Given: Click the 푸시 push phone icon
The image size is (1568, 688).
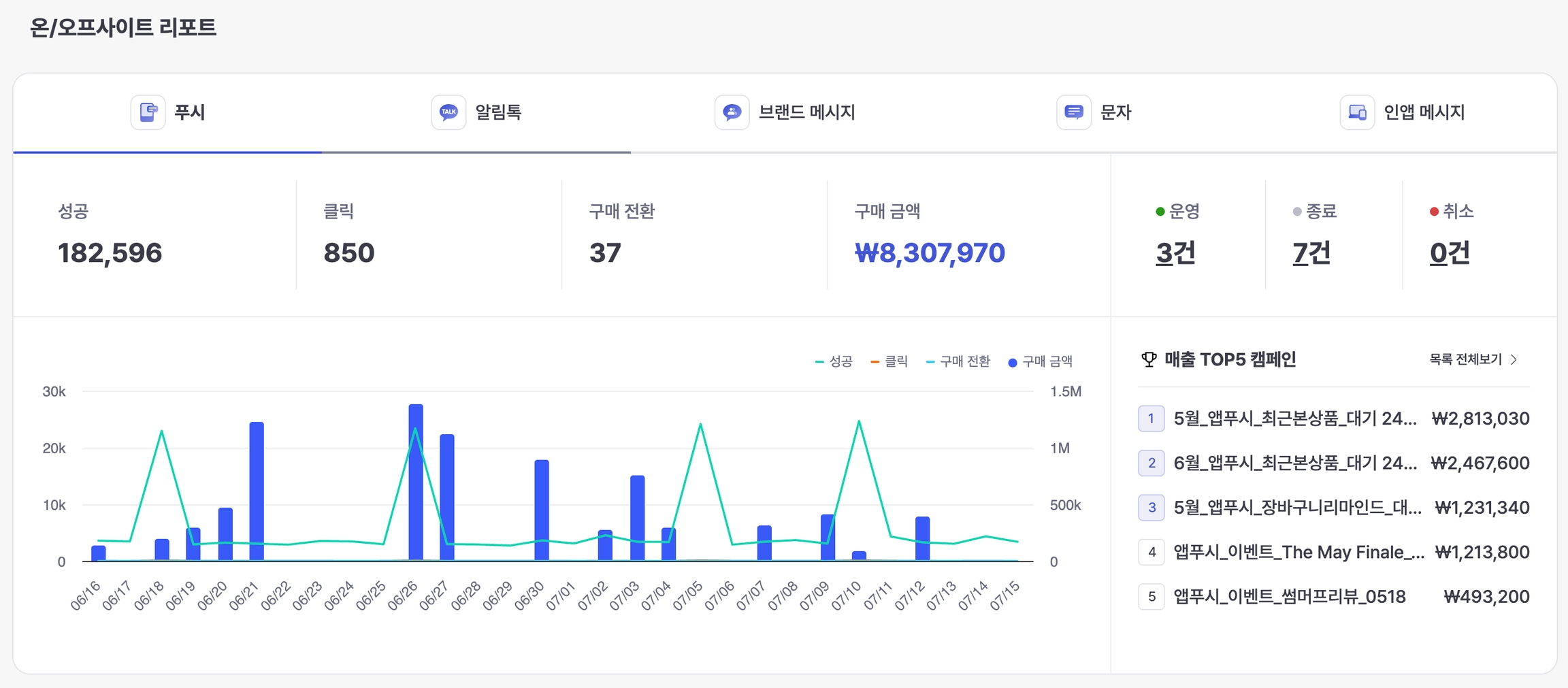Looking at the screenshot, I should click(x=148, y=112).
